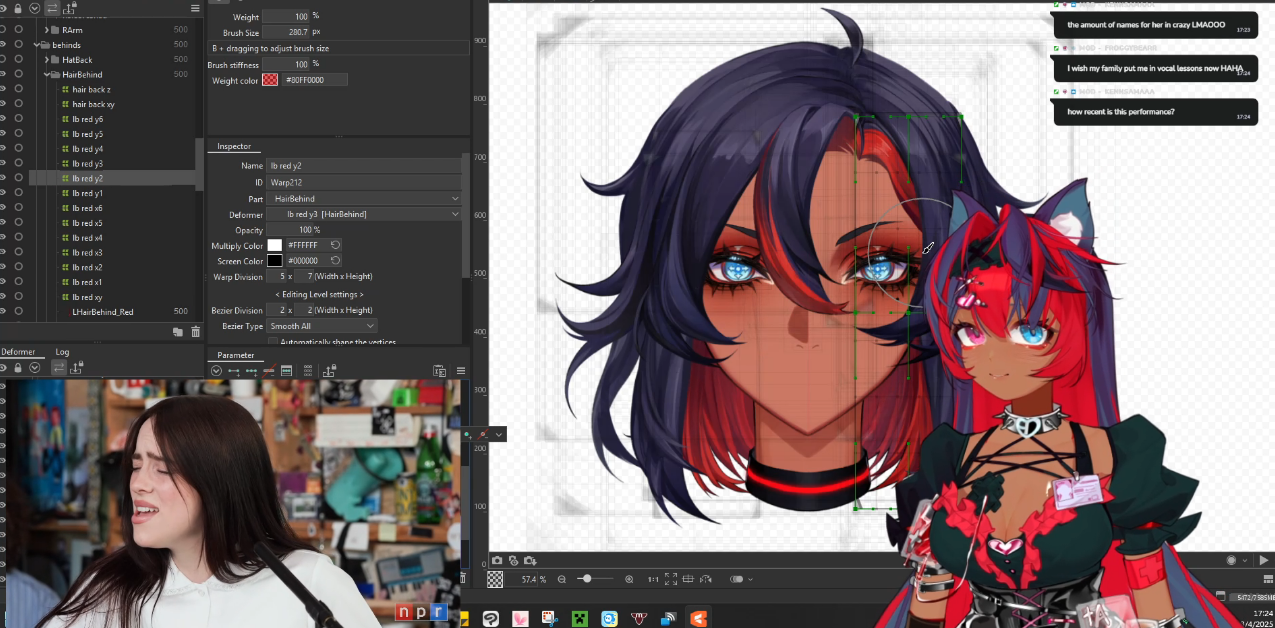Enable 'Automatically shape the vertices' checkbox

click(x=274, y=342)
